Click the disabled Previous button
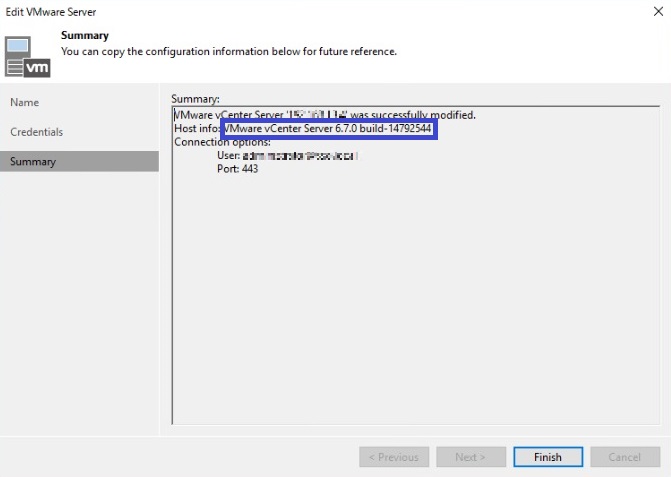The height and width of the screenshot is (477, 671). click(x=394, y=457)
